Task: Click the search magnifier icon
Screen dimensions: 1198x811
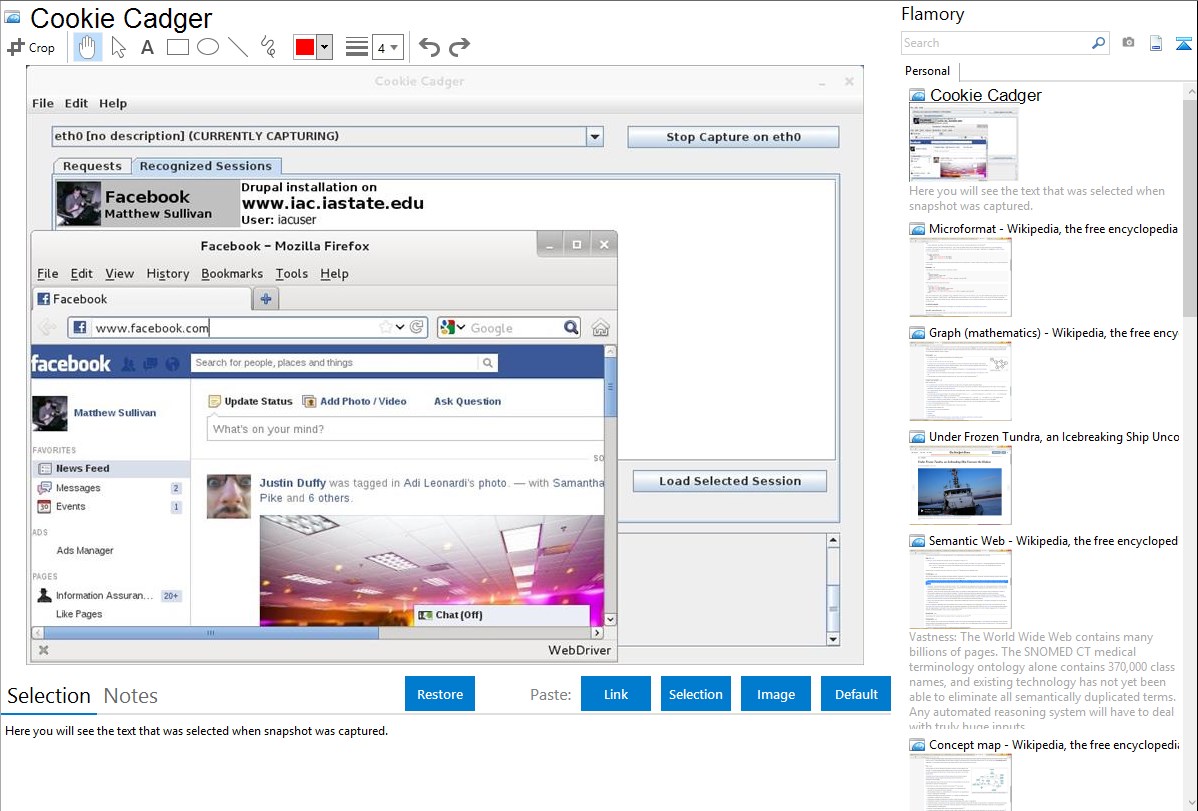Action: pyautogui.click(x=1098, y=43)
